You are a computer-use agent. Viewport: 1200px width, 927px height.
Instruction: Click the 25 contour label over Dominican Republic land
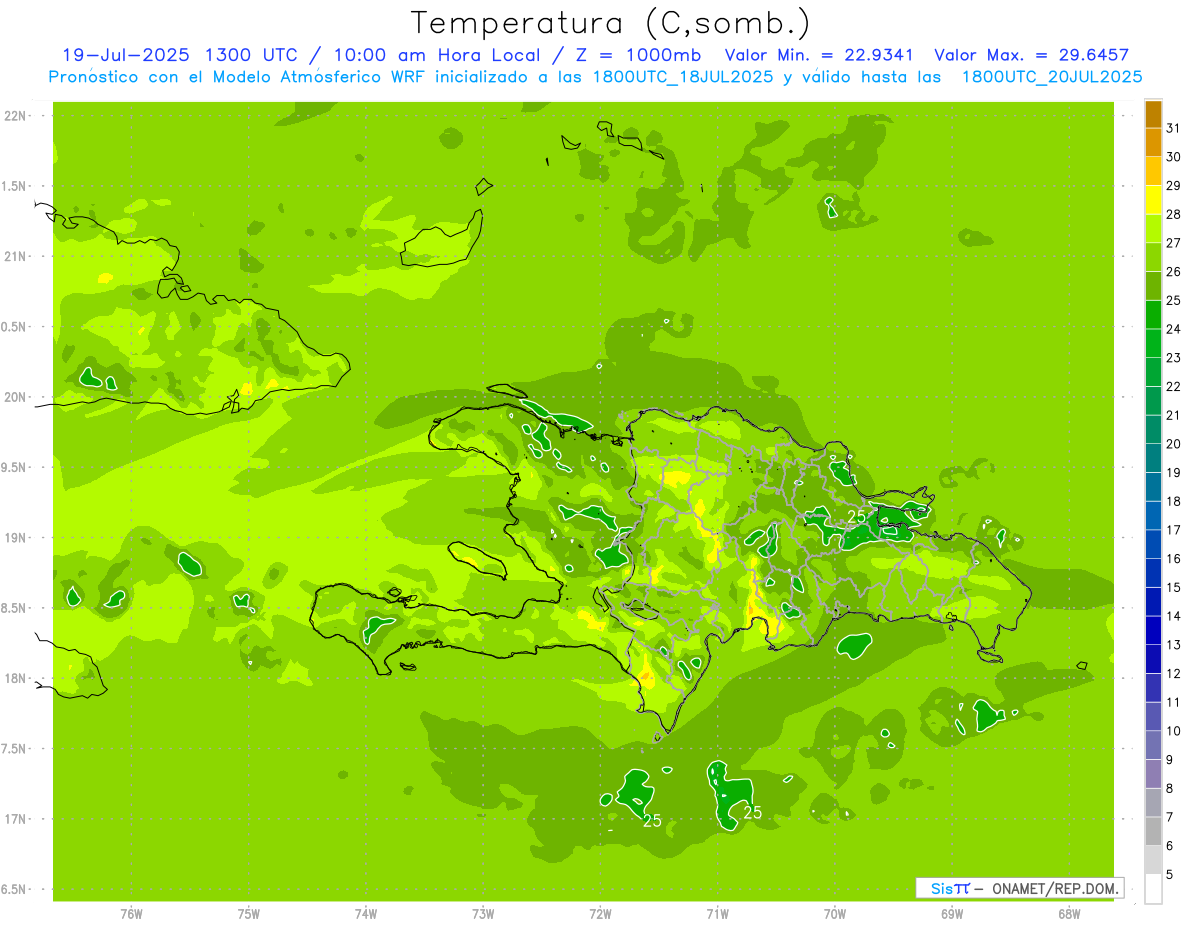[856, 515]
